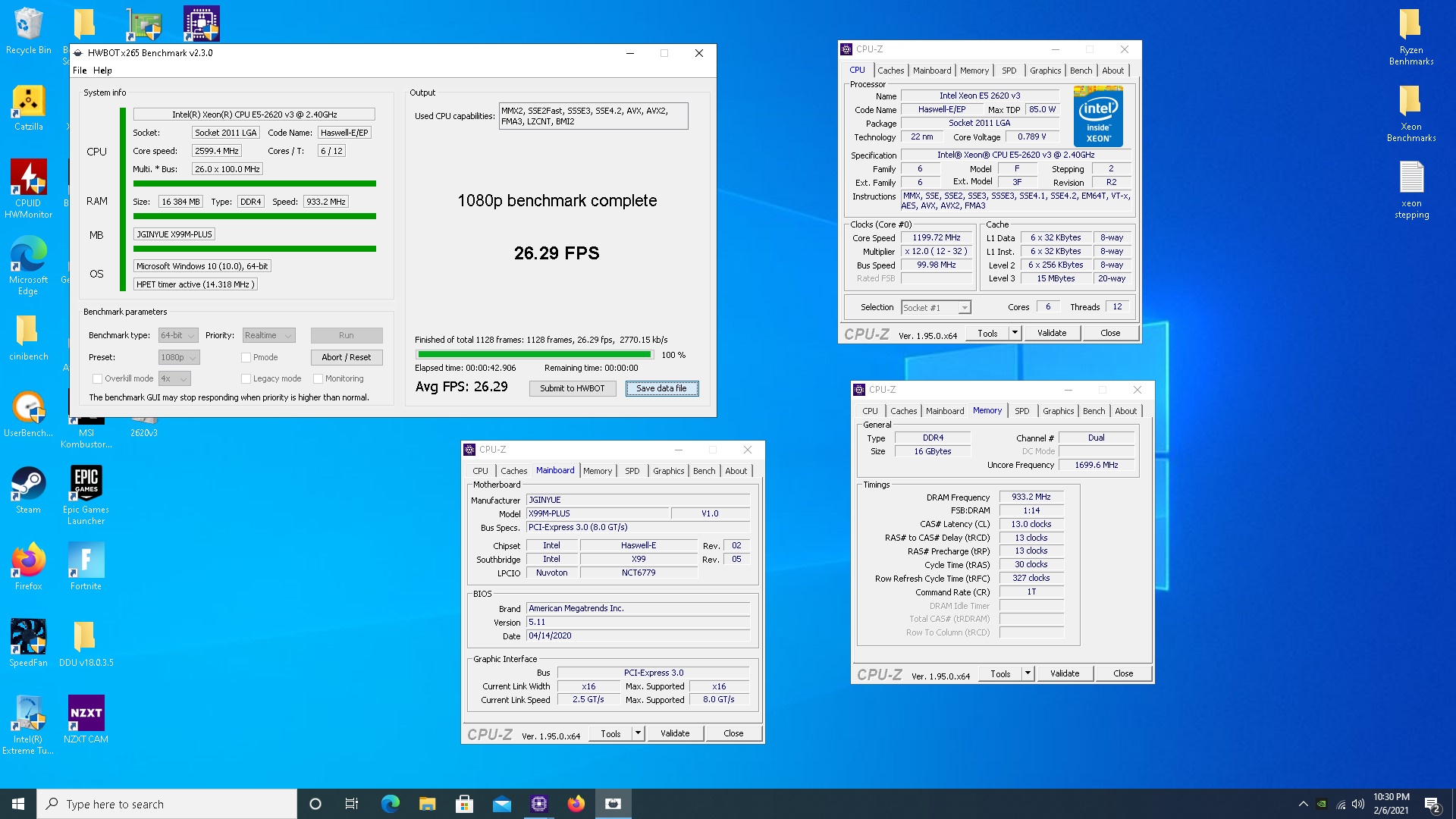1456x819 pixels.
Task: Open the Catzilla desktop icon
Action: pyautogui.click(x=28, y=108)
